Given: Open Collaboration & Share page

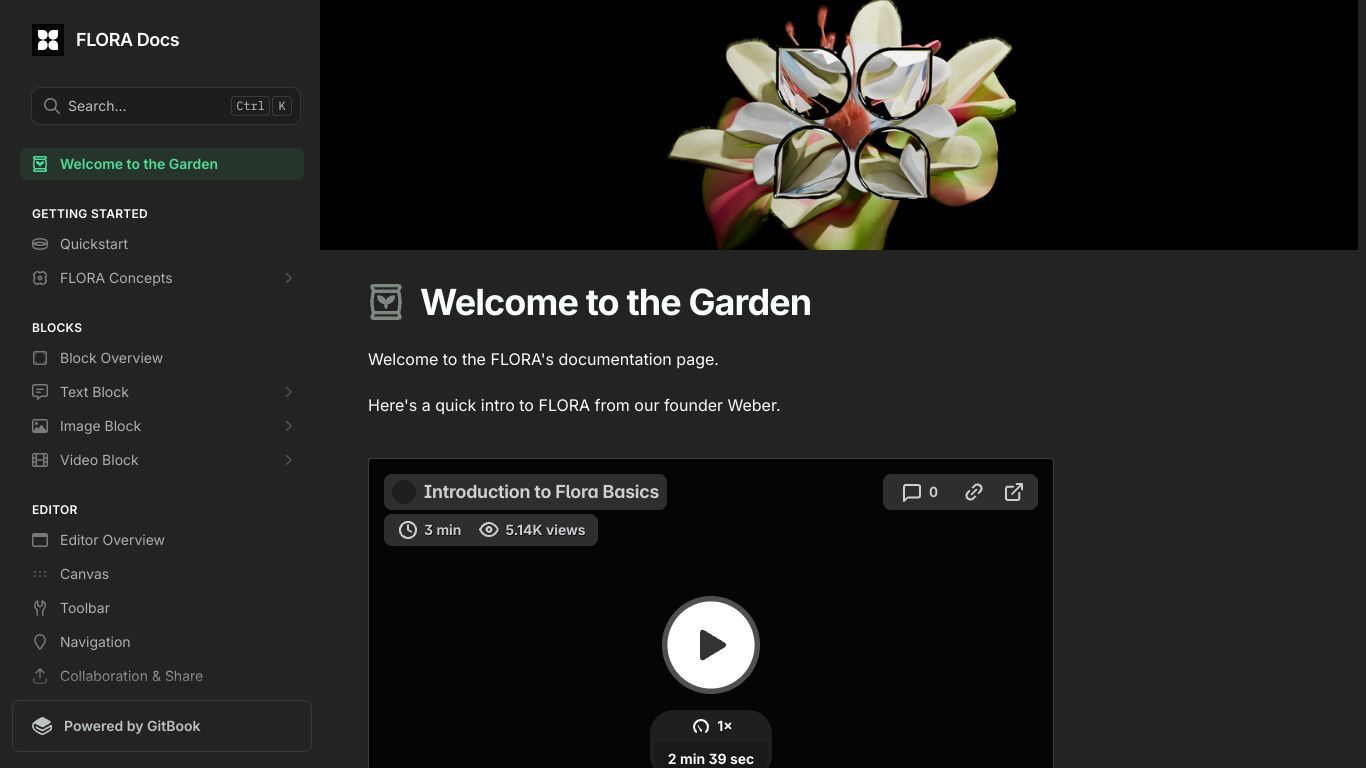Looking at the screenshot, I should (162, 676).
